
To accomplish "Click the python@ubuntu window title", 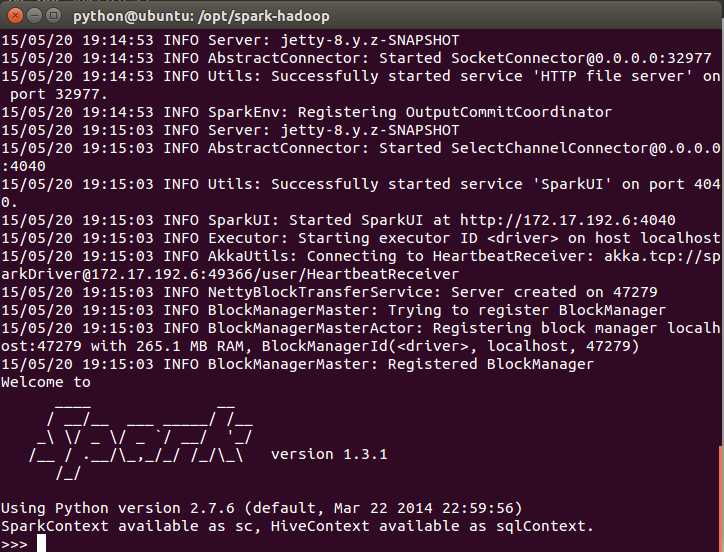I will (201, 16).
